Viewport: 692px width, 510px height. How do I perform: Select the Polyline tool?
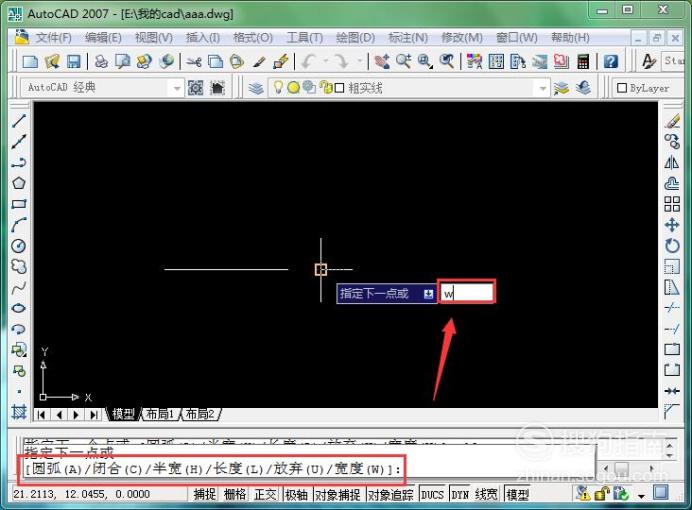(x=19, y=163)
